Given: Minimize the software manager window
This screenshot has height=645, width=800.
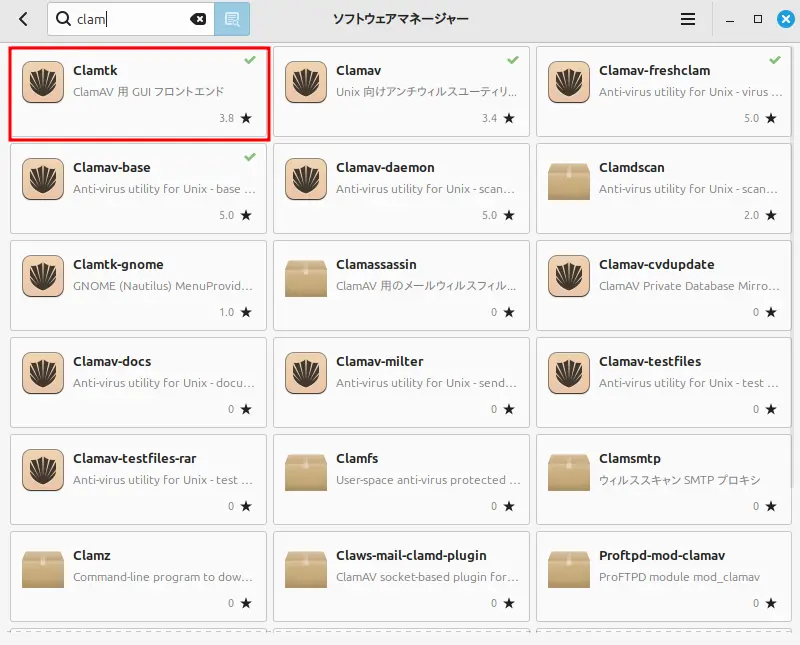Looking at the screenshot, I should [730, 19].
